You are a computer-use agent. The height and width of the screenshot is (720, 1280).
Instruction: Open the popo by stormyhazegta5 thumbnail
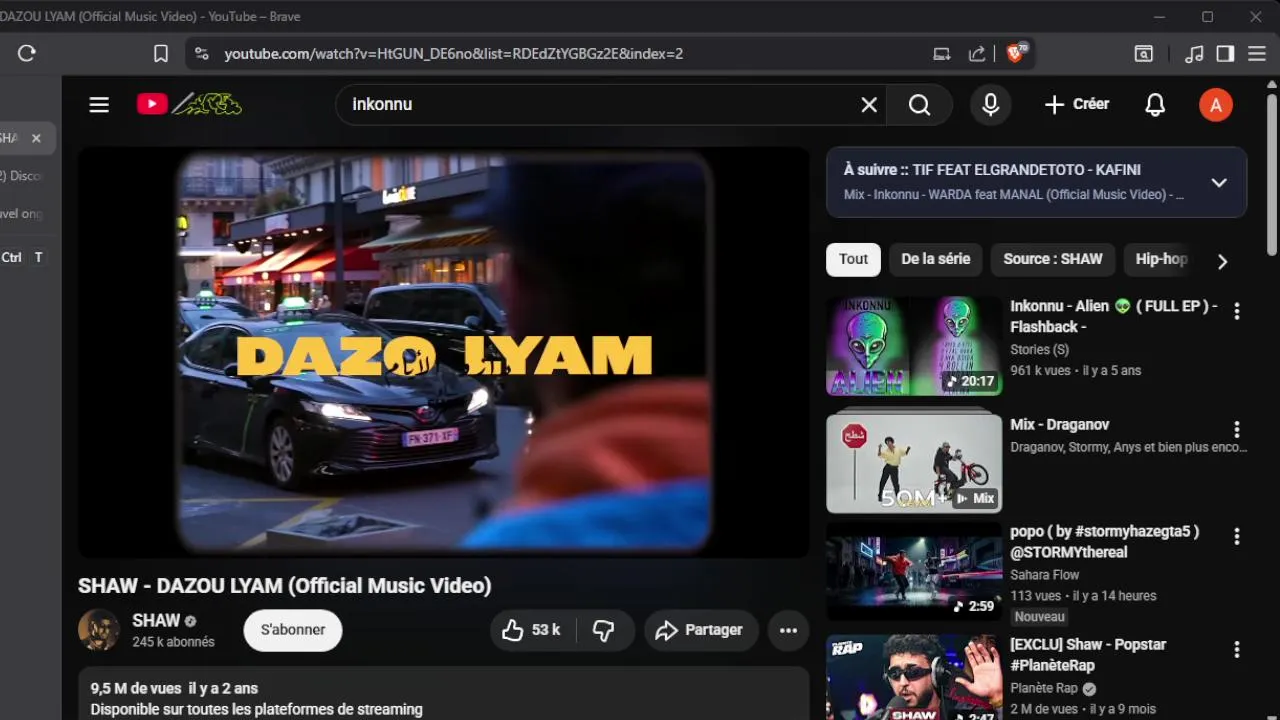tap(914, 573)
